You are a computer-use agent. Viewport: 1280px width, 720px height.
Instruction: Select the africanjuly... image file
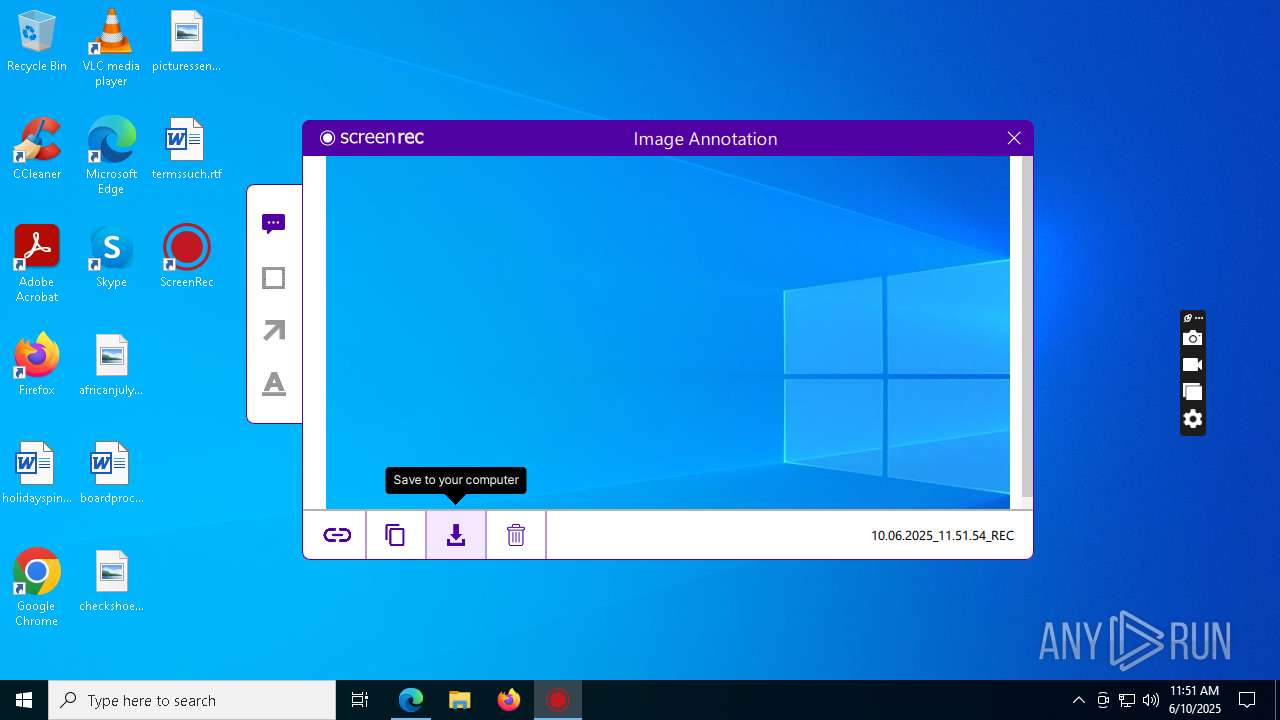pos(111,365)
